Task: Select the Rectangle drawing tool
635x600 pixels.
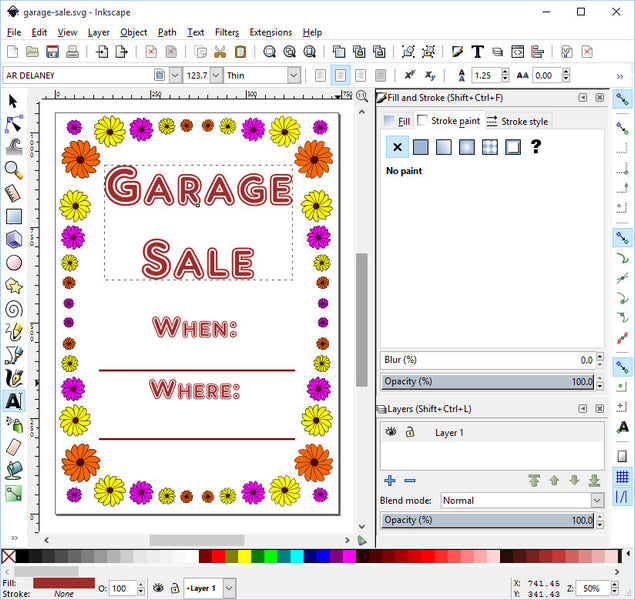Action: (14, 216)
